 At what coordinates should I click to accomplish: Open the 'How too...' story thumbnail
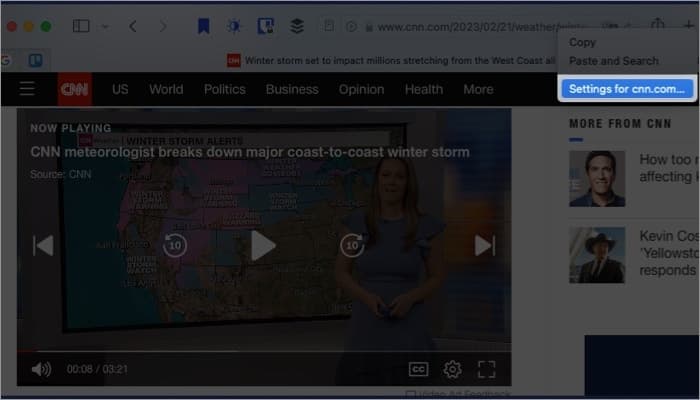[x=597, y=179]
